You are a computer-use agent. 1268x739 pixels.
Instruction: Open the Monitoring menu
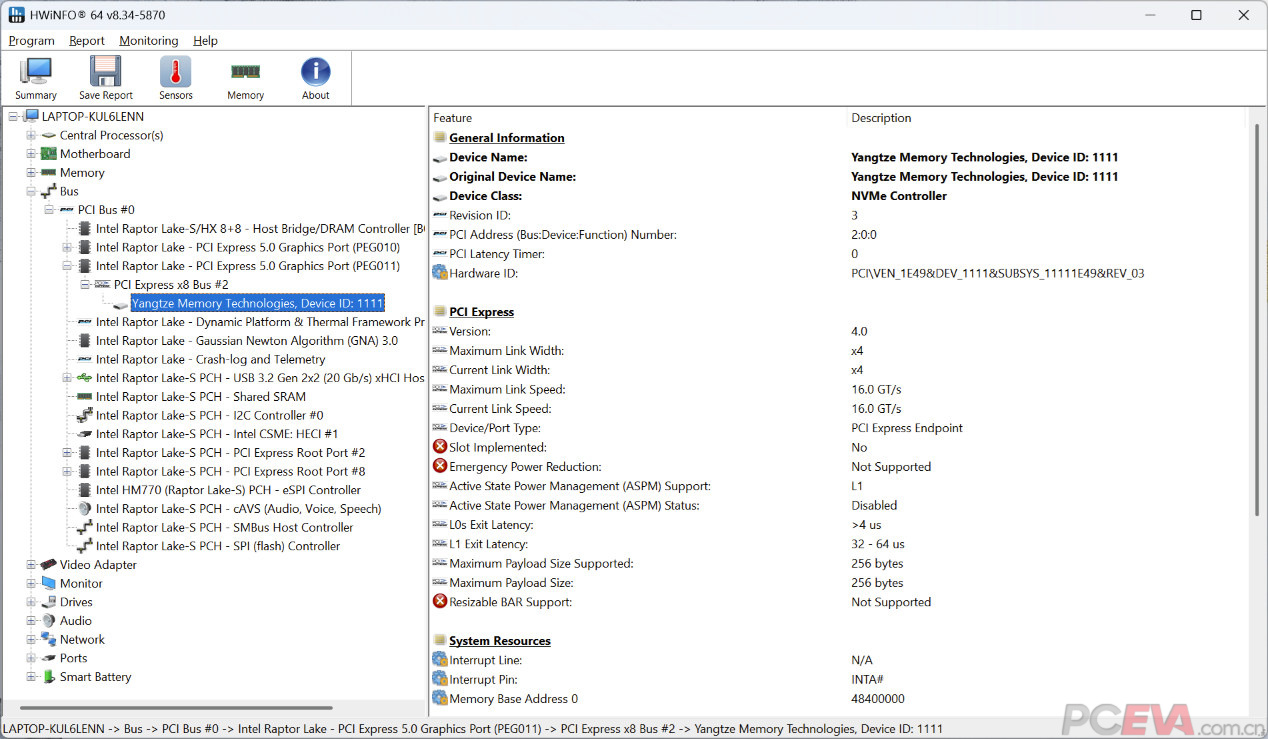click(148, 41)
